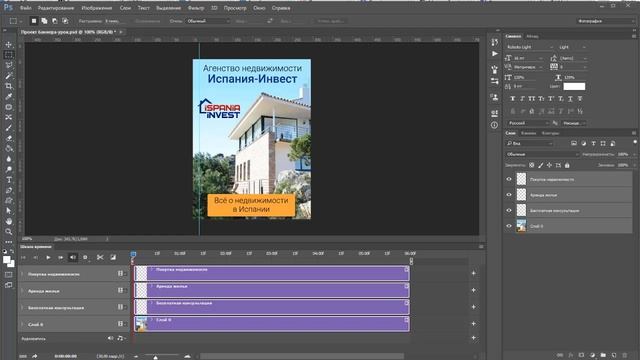Select the Hand tool
This screenshot has width=640, height=360.
pos(9,221)
